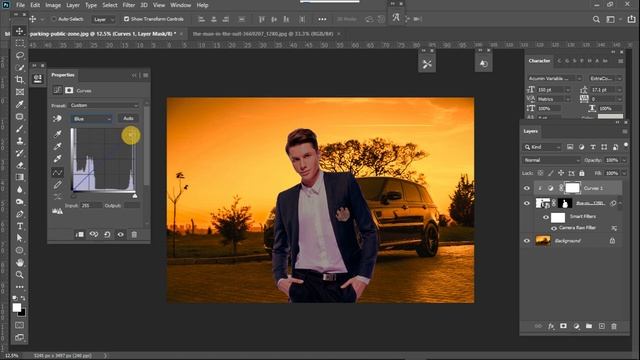Hide the smart object man layer
The height and width of the screenshot is (360, 640).
click(x=527, y=203)
